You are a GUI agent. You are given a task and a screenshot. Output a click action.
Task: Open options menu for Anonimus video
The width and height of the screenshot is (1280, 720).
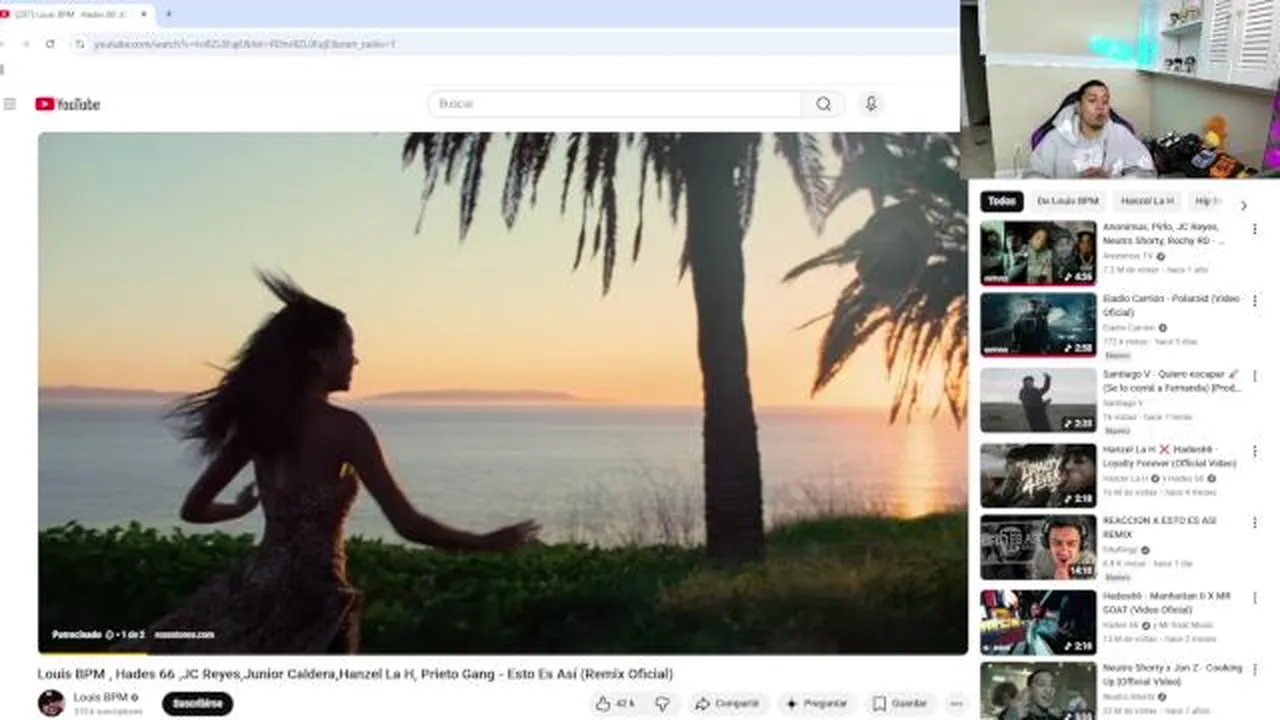click(1255, 229)
